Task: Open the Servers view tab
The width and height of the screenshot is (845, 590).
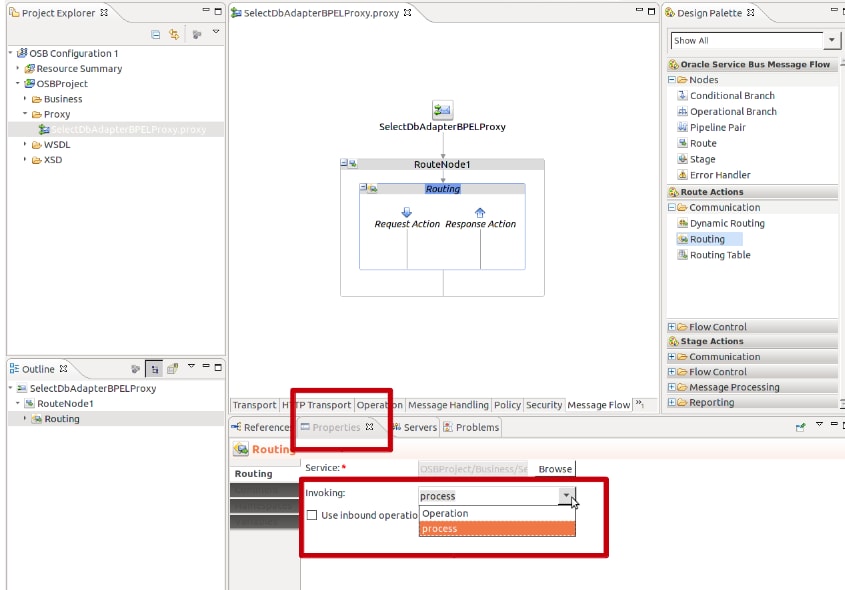Action: pos(415,427)
